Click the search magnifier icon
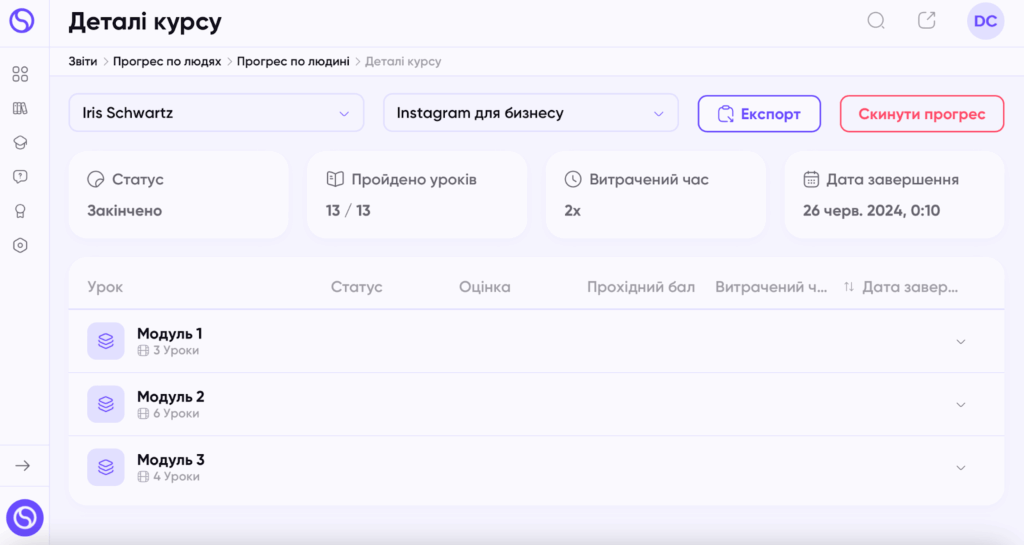The height and width of the screenshot is (545, 1024). click(876, 21)
